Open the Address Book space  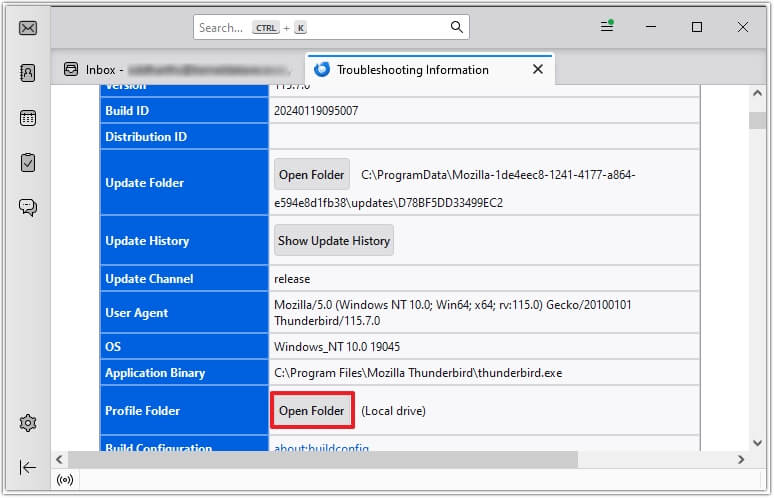point(28,72)
